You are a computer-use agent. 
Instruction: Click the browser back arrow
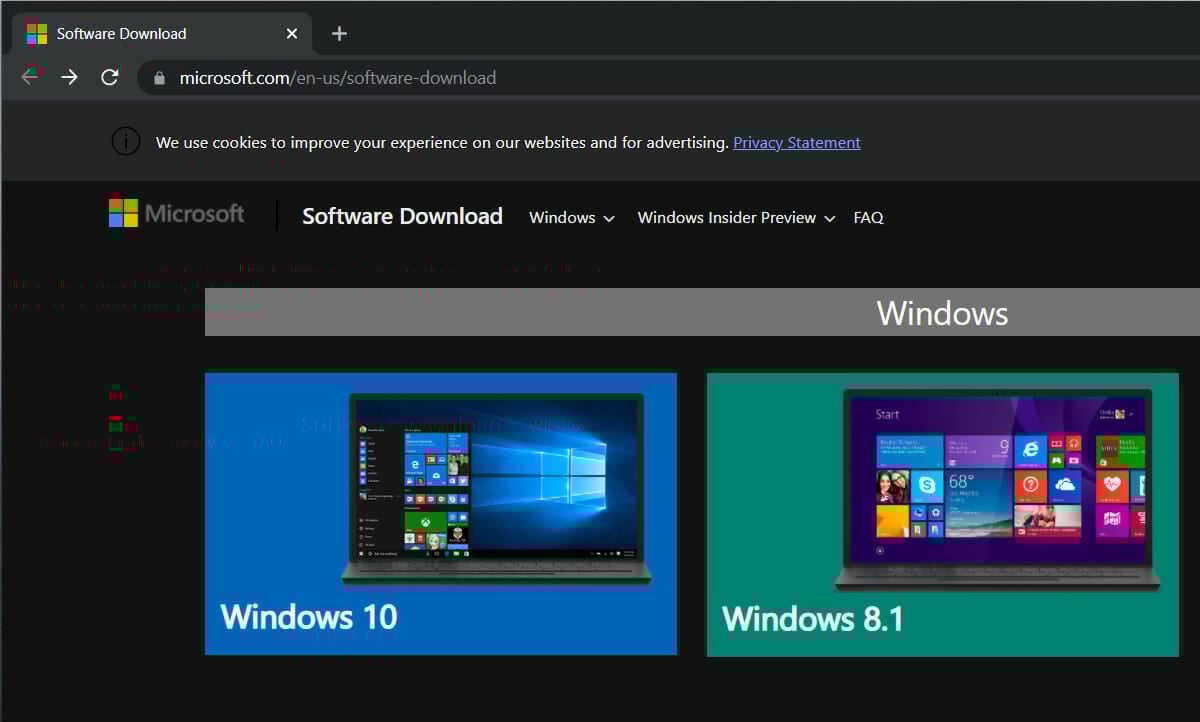[x=30, y=77]
